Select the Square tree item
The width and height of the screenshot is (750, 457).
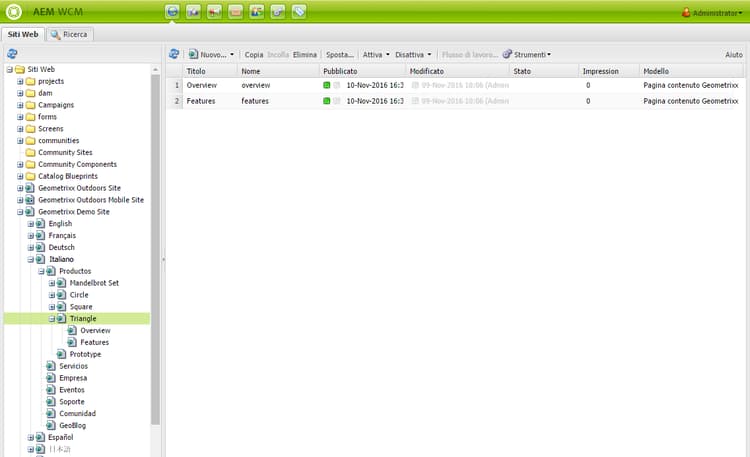pos(81,307)
